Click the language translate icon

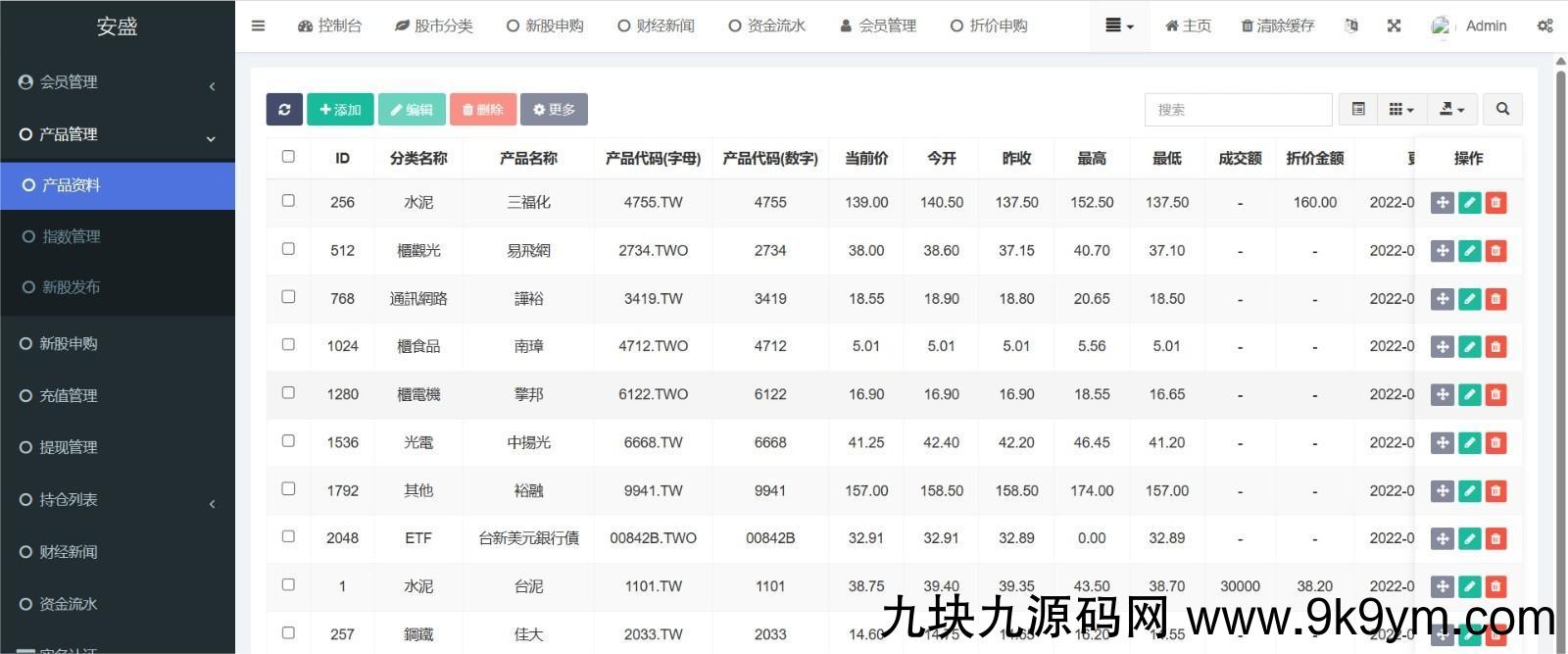pyautogui.click(x=1351, y=25)
